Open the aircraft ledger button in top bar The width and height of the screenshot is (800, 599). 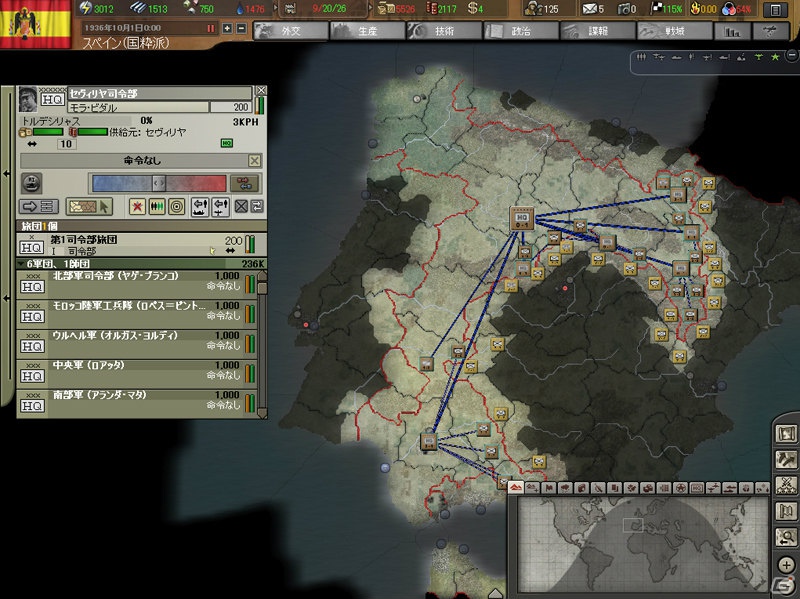click(x=770, y=32)
